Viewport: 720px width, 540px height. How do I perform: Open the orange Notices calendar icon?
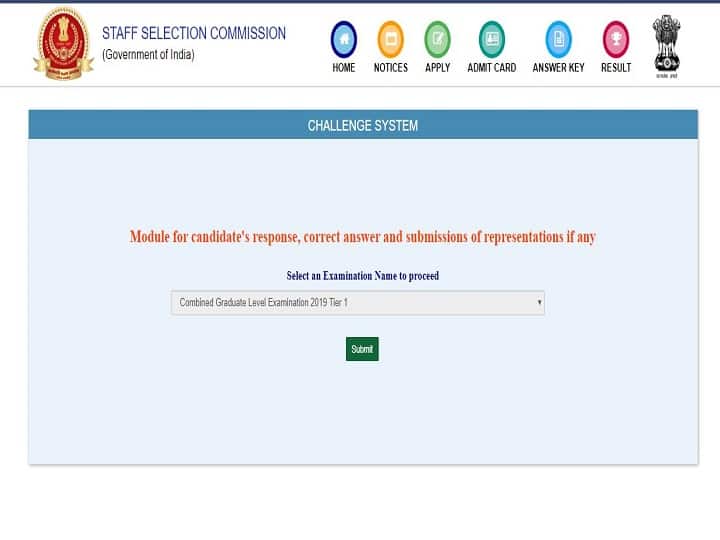[391, 39]
